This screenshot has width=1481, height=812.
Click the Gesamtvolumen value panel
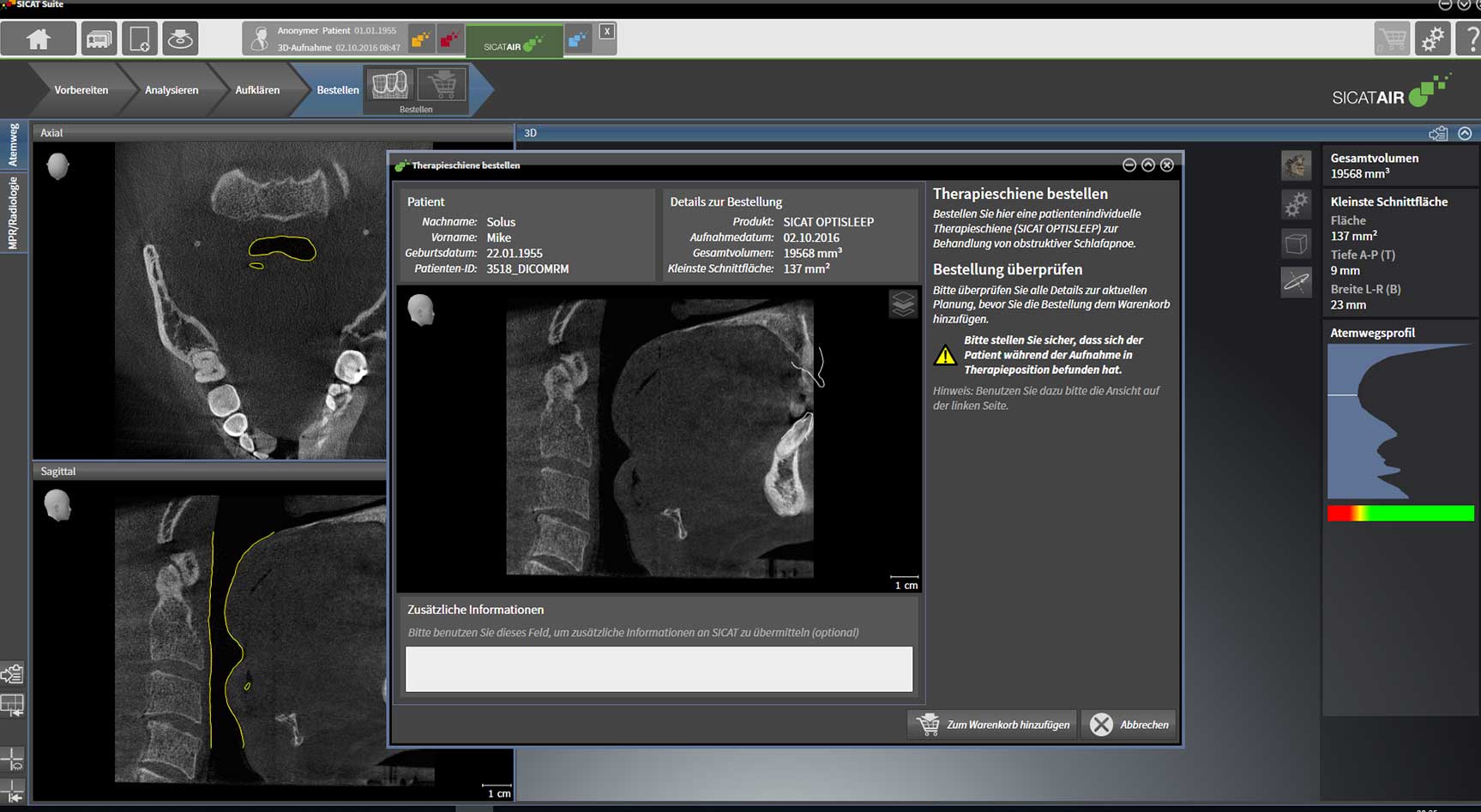(1400, 165)
